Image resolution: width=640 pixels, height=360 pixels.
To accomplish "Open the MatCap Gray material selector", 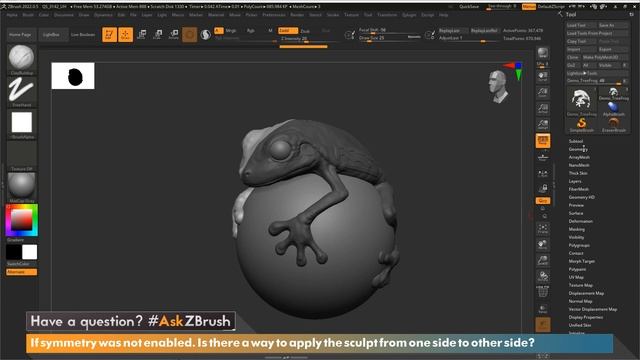I will coord(22,186).
